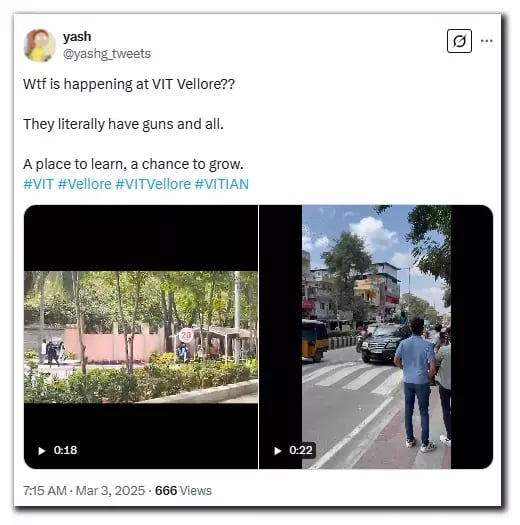520x525 pixels.
Task: Click the 0:18 duration label
Action: pos(65,450)
